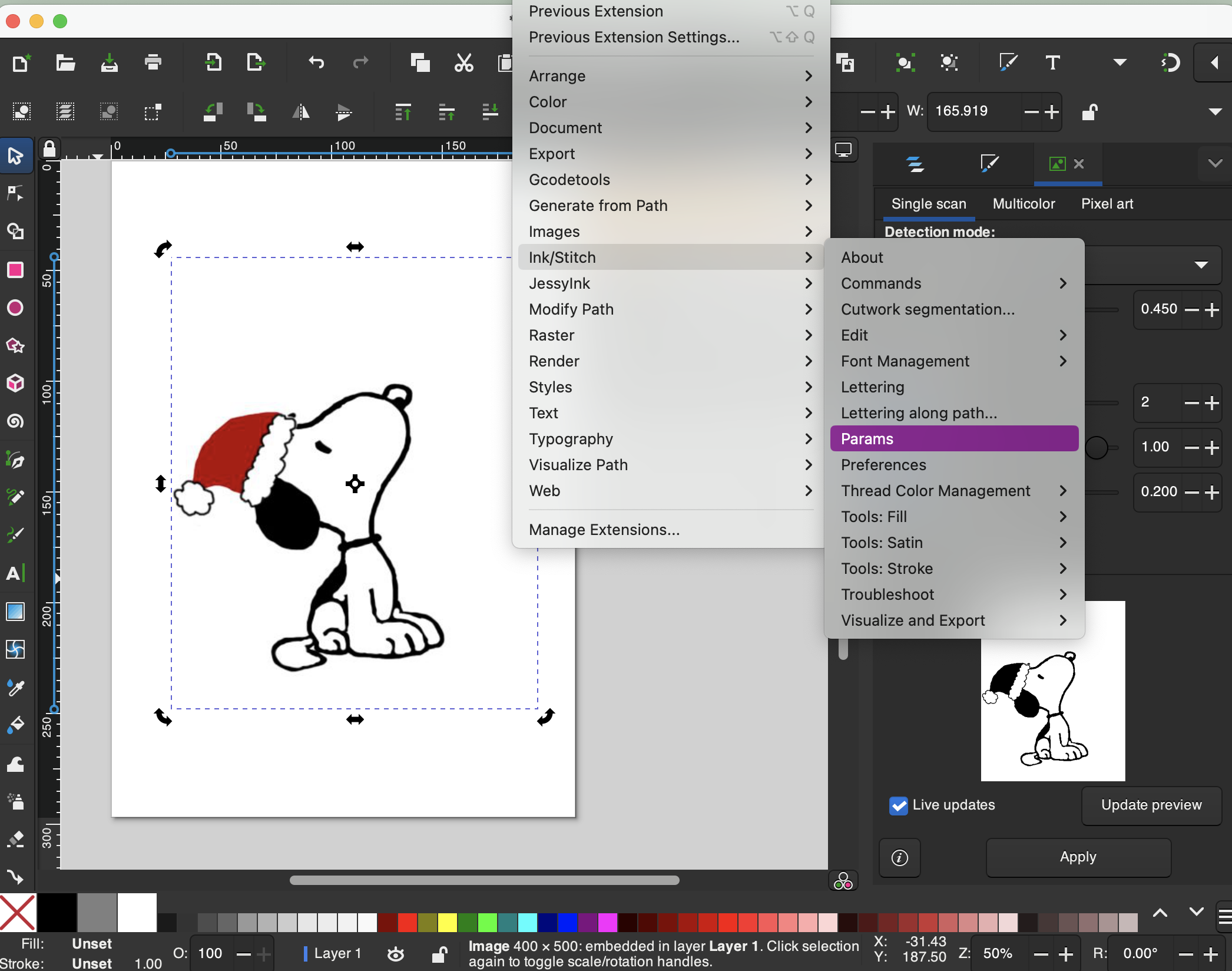Click the New document icon

pos(22,62)
